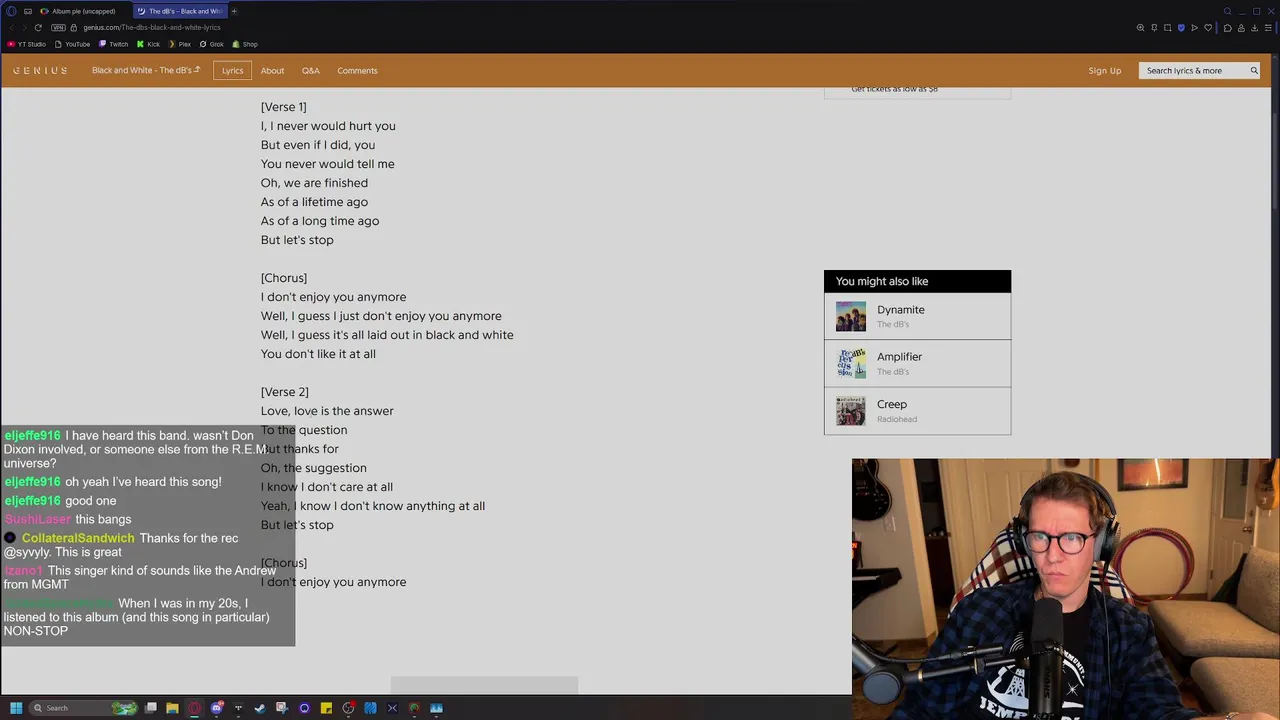Open Task View on the taskbar

click(151, 708)
